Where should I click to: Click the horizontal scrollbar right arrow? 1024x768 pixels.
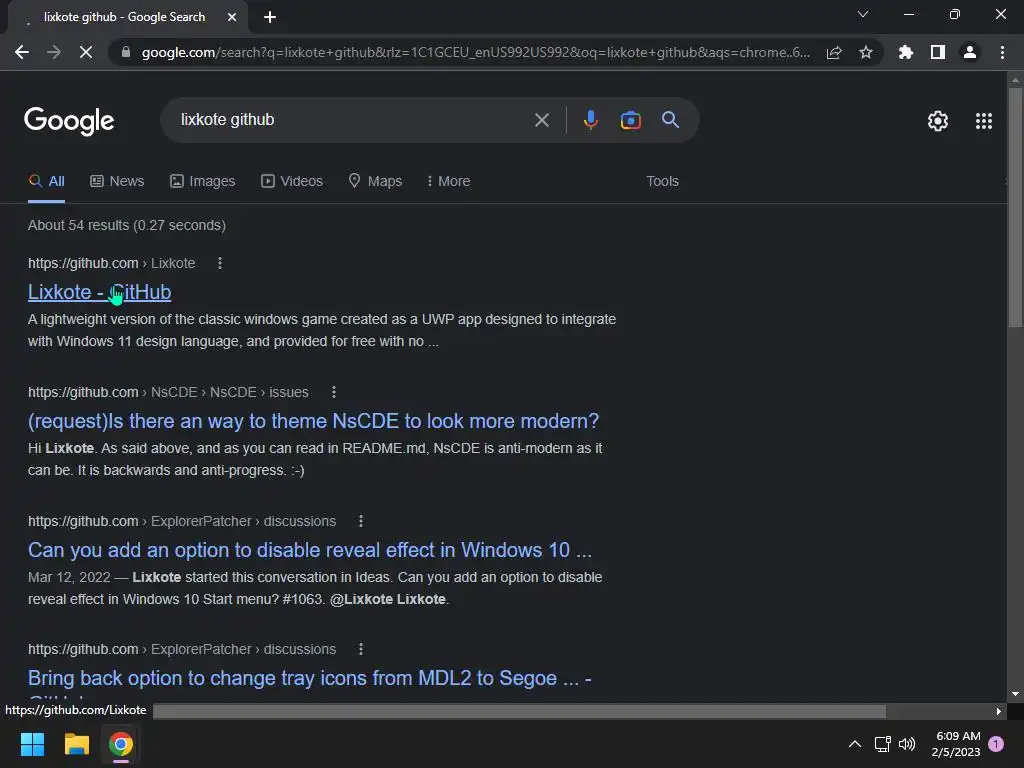click(x=999, y=711)
